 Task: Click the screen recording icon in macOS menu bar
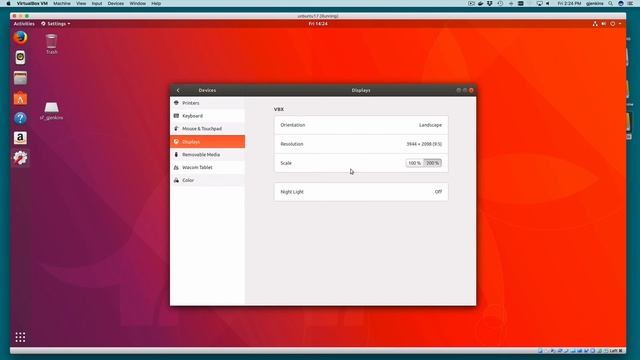pyautogui.click(x=471, y=3)
